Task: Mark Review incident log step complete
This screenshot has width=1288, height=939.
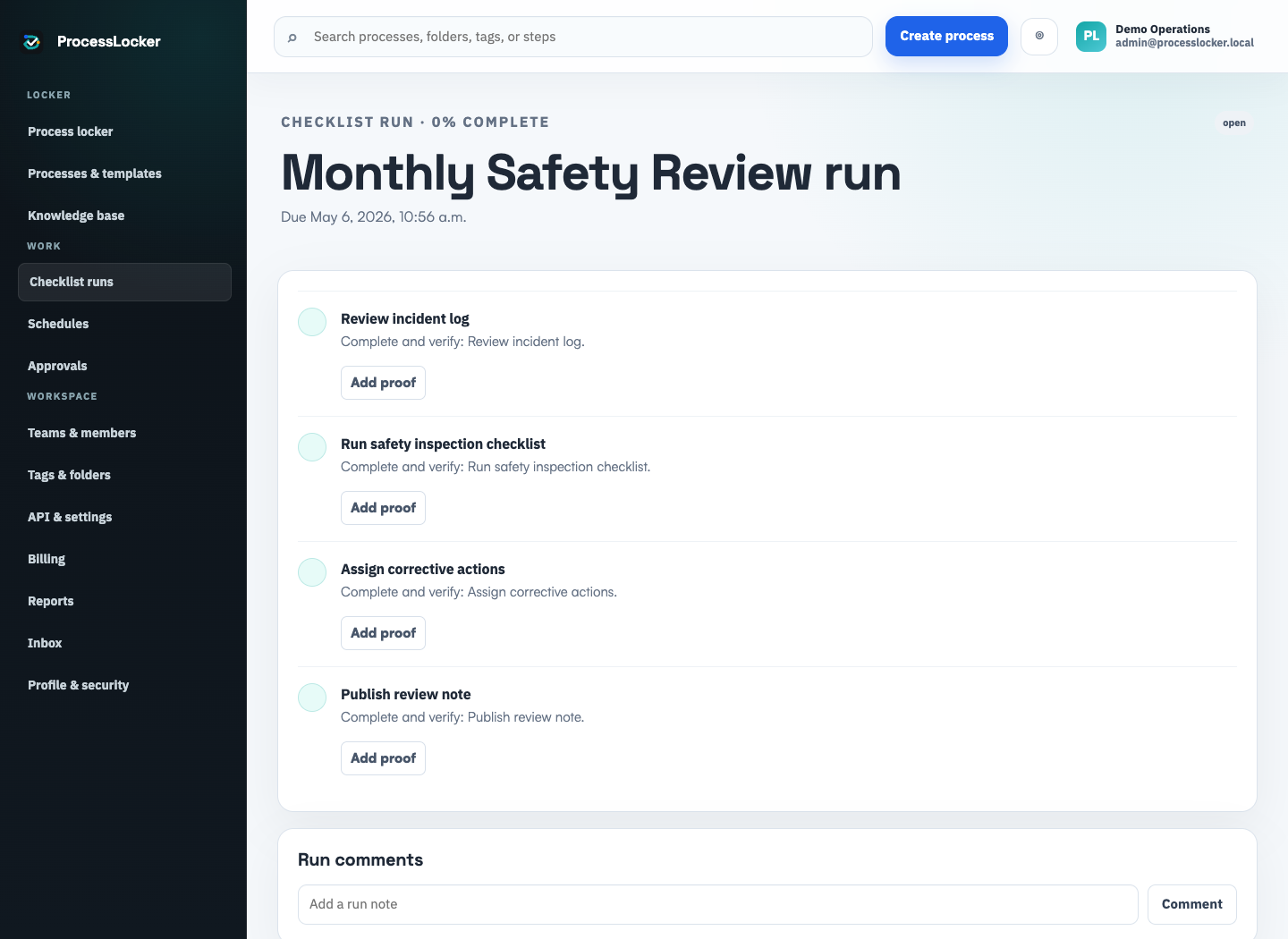Action: coord(312,322)
